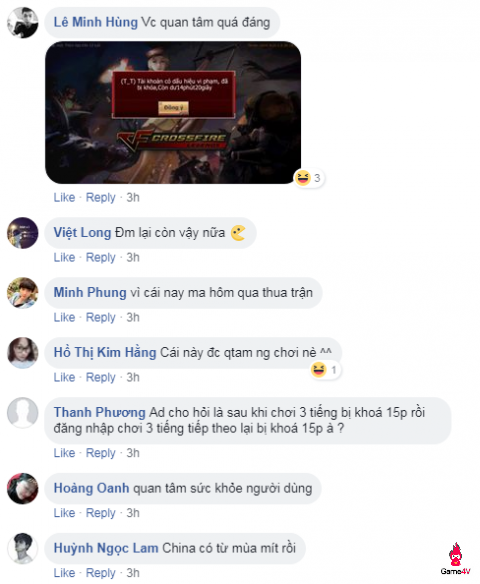
Task: View haha reaction on Hồ Thị Kim Hằng's comment
Action: point(325,370)
